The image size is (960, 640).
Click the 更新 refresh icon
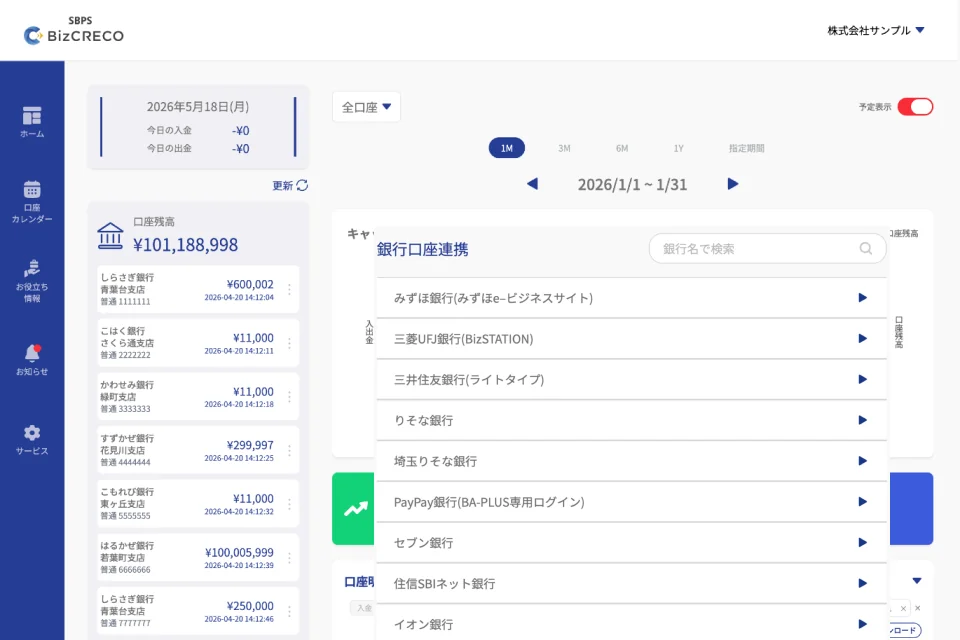click(302, 185)
